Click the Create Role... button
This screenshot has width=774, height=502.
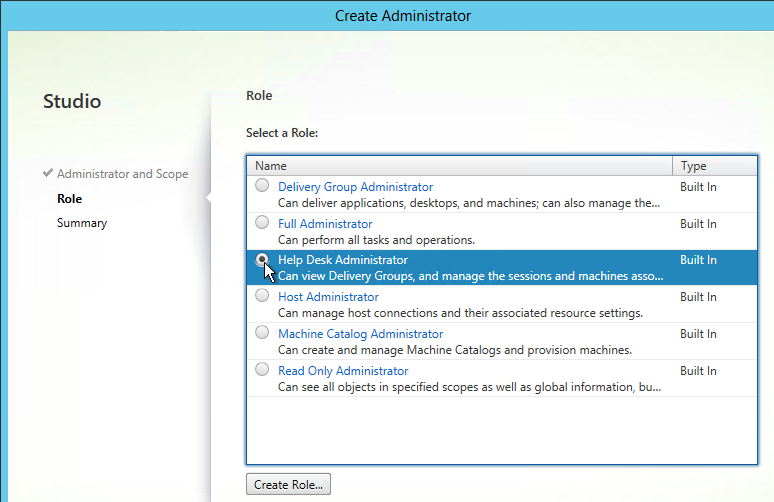(x=288, y=484)
